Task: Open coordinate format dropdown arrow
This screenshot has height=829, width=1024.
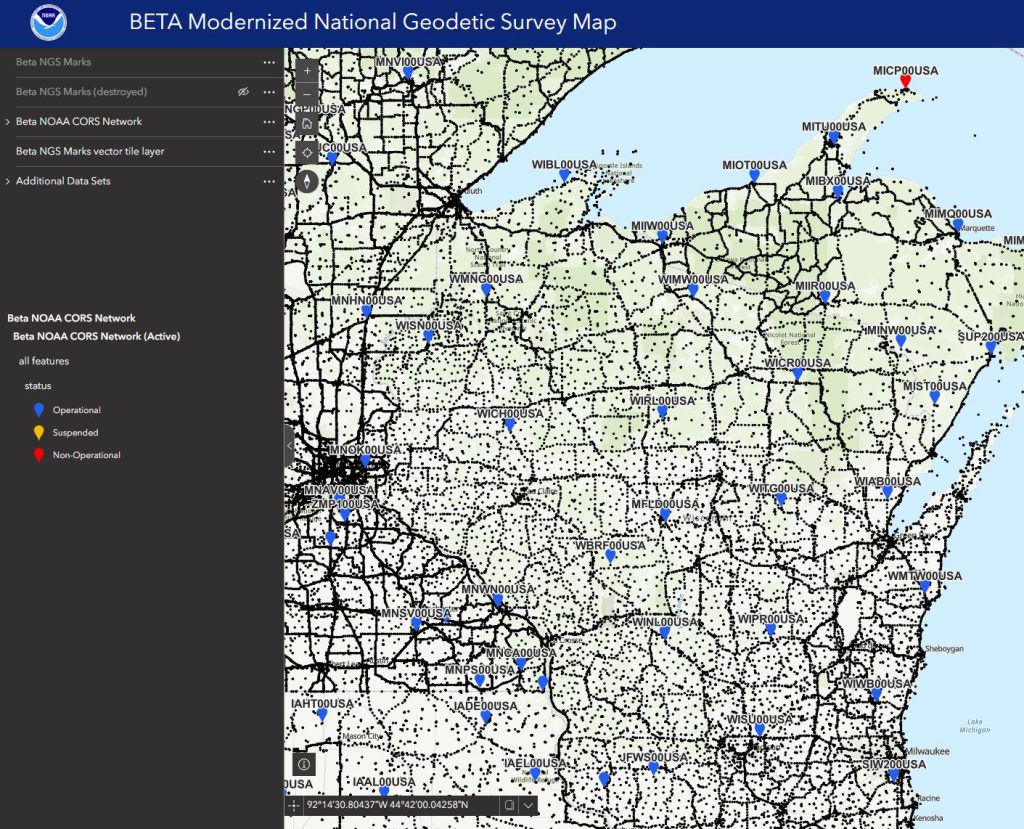Action: click(x=528, y=805)
